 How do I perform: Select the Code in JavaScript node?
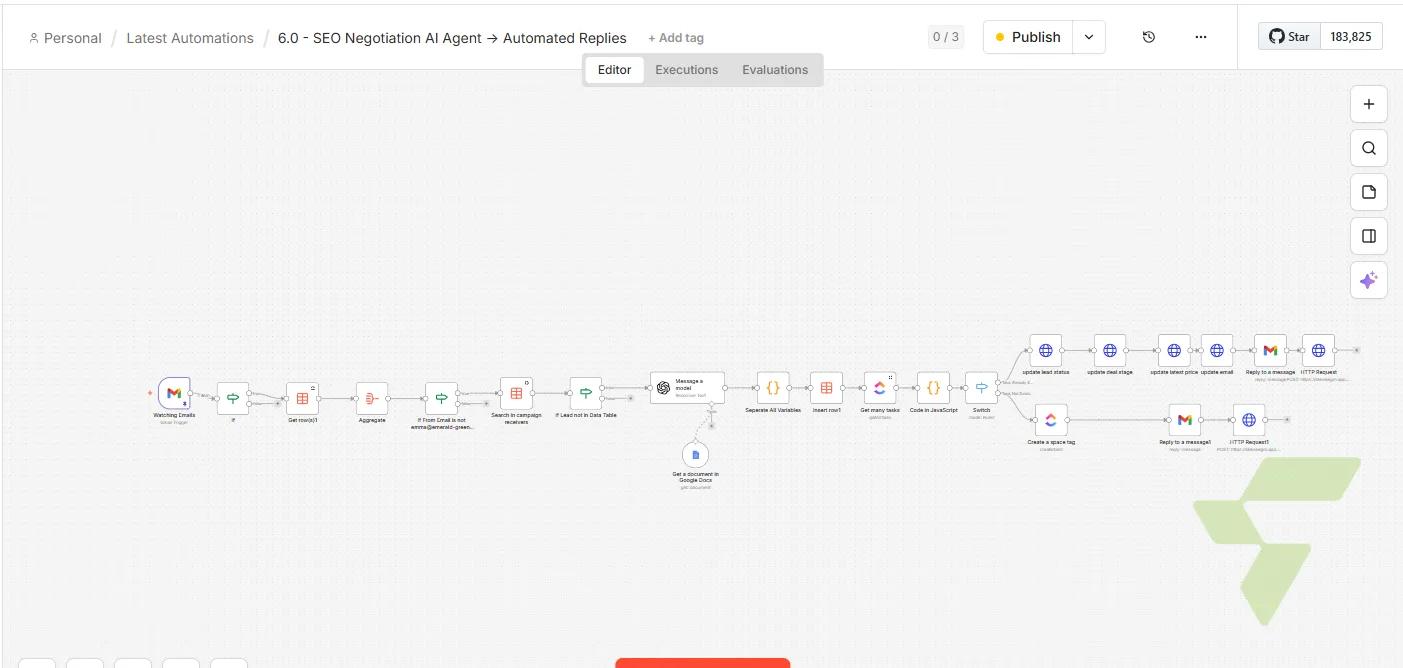[933, 387]
